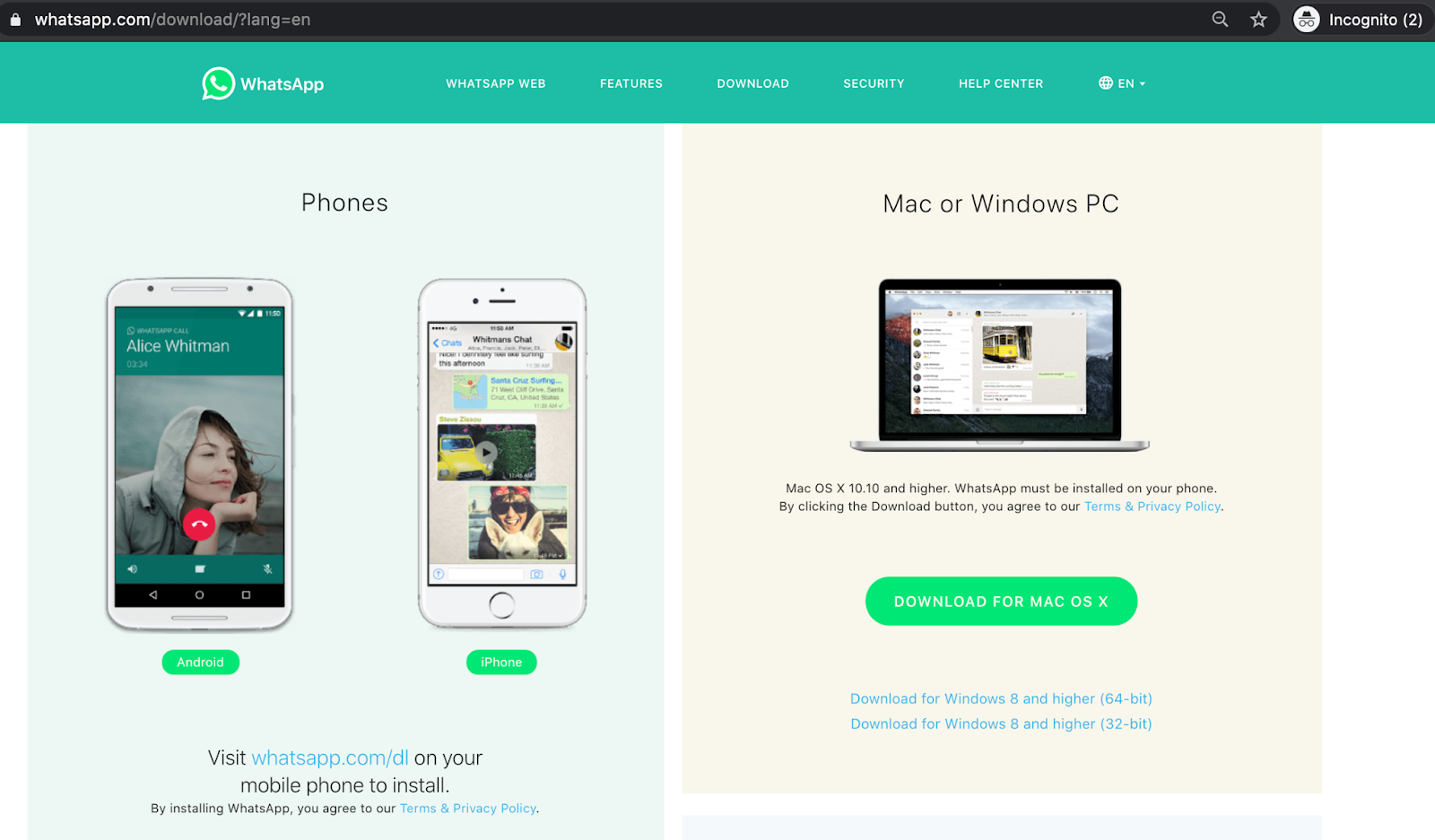Download for Windows 8 and higher (64-bit)
The width and height of the screenshot is (1435, 840).
[1001, 698]
